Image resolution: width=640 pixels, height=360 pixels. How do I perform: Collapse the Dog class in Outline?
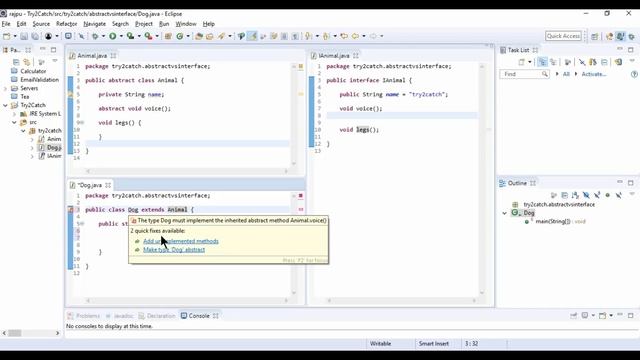click(x=504, y=213)
